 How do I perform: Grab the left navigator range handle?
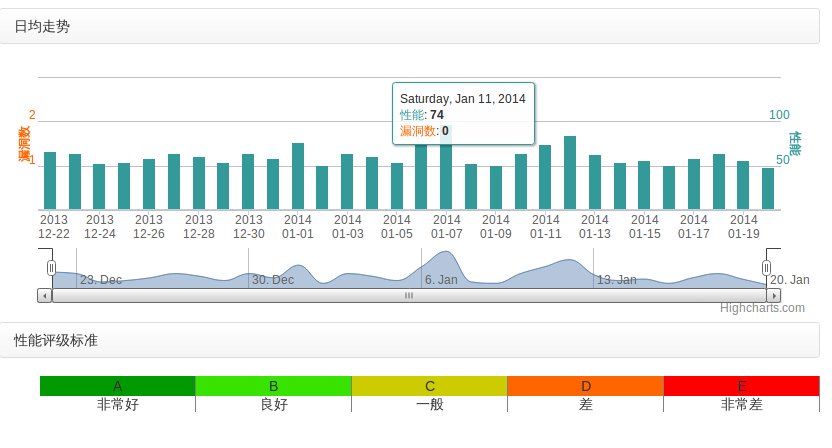[x=51, y=268]
